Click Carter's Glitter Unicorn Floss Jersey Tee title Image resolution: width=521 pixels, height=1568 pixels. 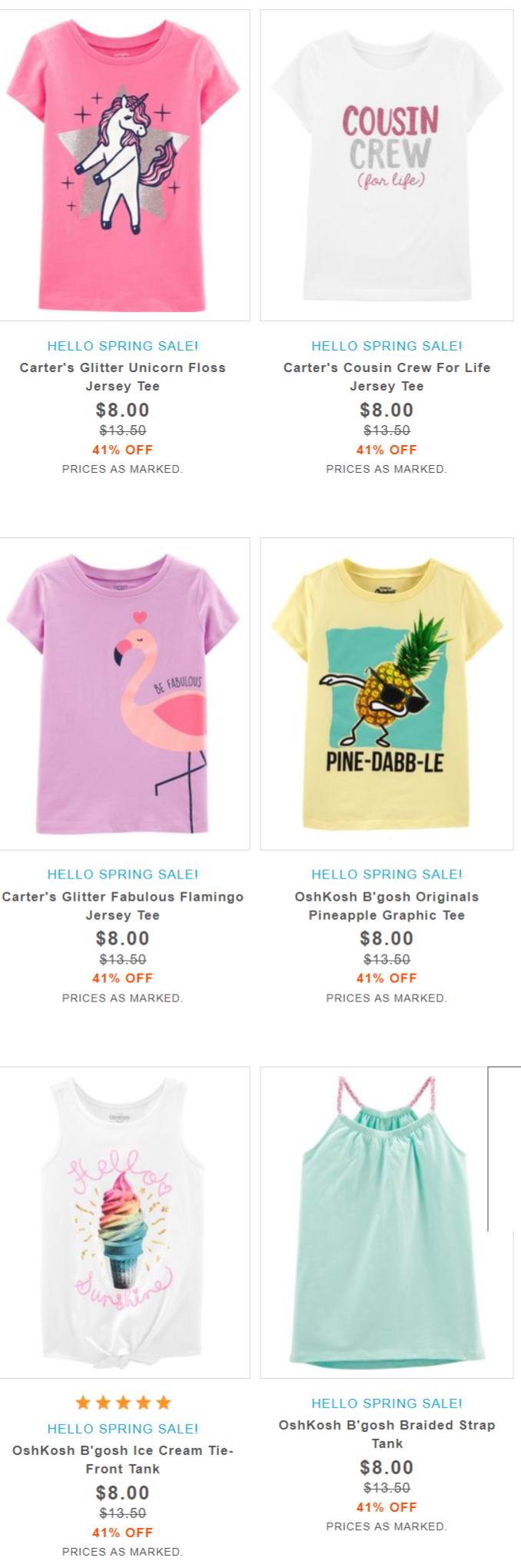(123, 377)
